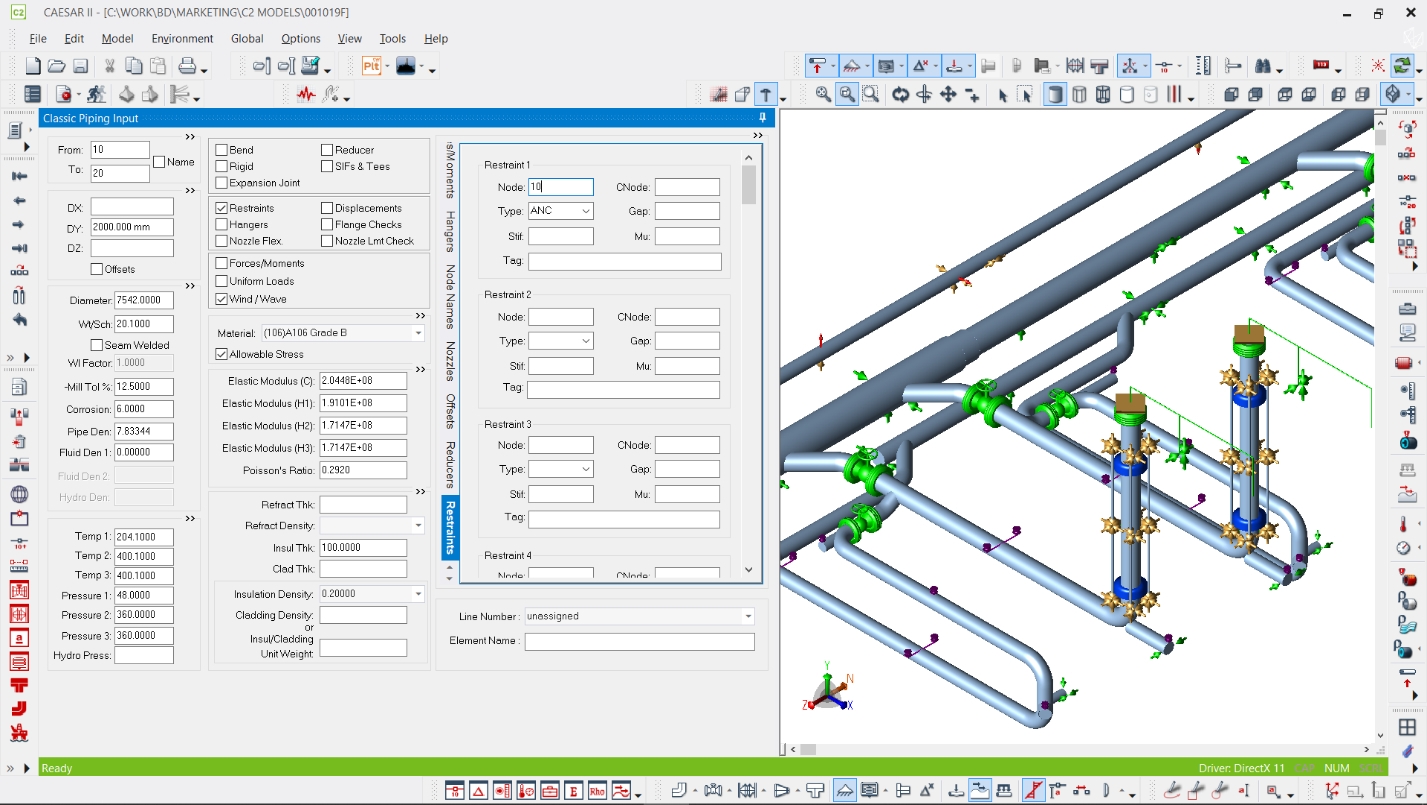The height and width of the screenshot is (805, 1427).
Task: Click the Print icon in toolbar
Action: (187, 66)
